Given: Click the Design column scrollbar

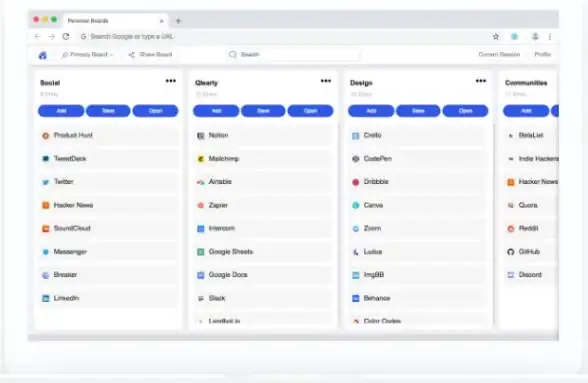Looking at the screenshot, I should tap(494, 223).
